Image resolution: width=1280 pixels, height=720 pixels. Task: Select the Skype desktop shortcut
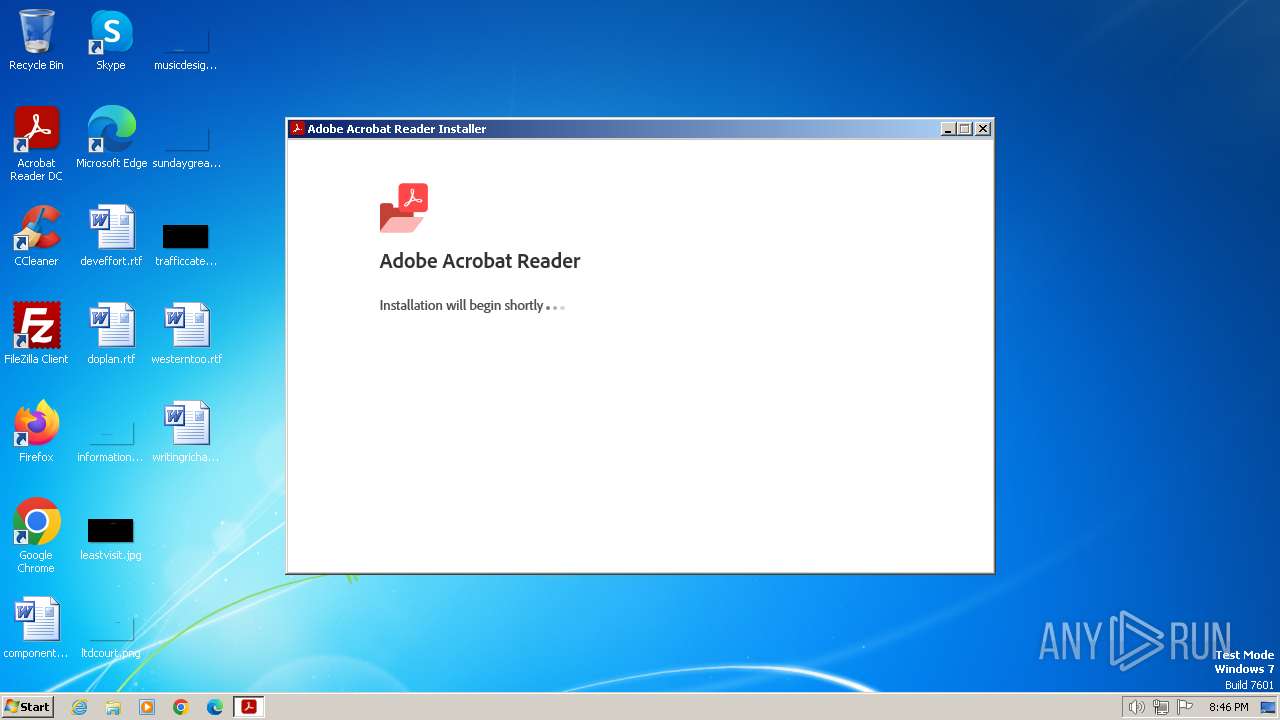111,40
